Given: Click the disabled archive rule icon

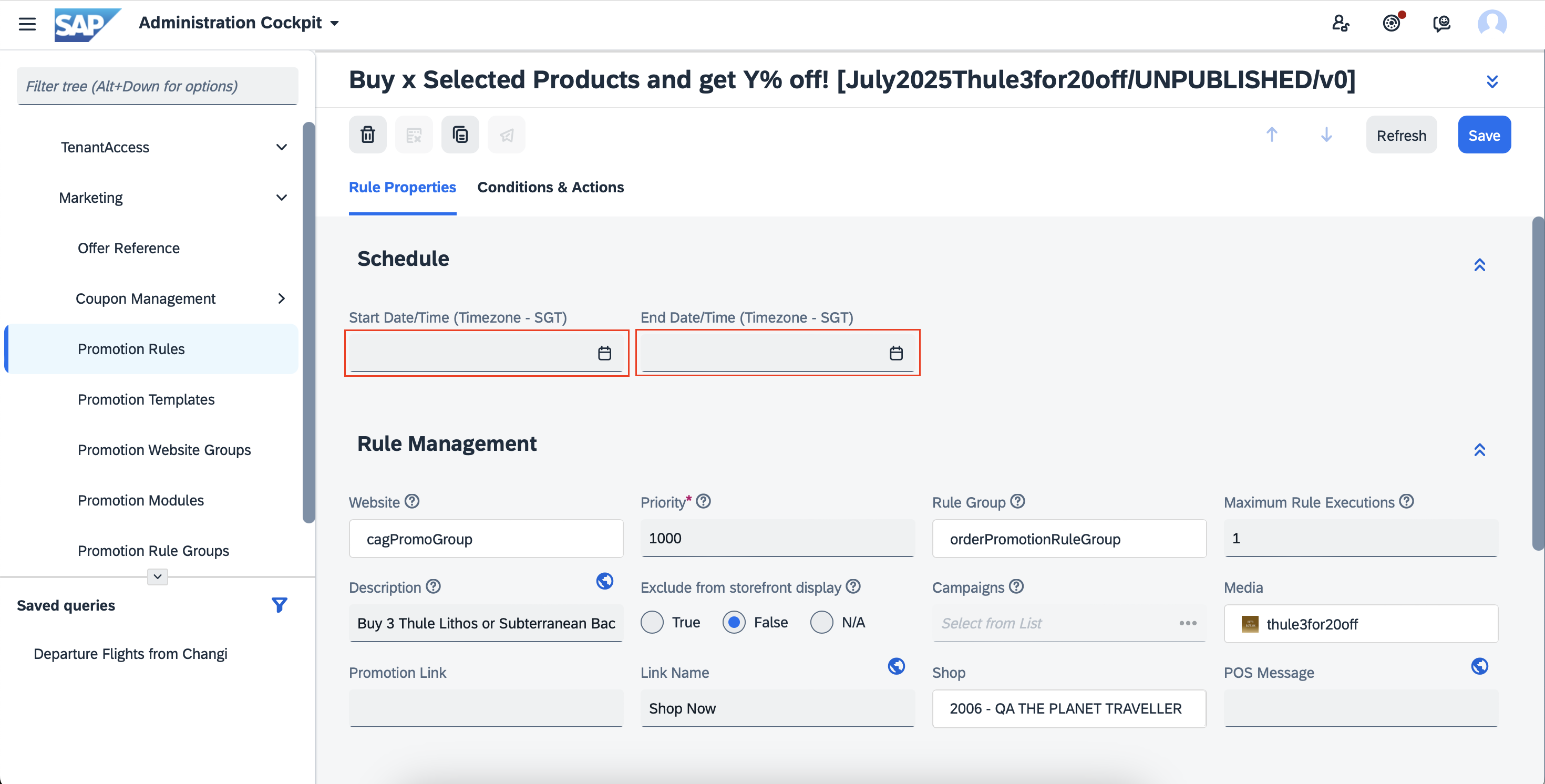Looking at the screenshot, I should pos(414,135).
